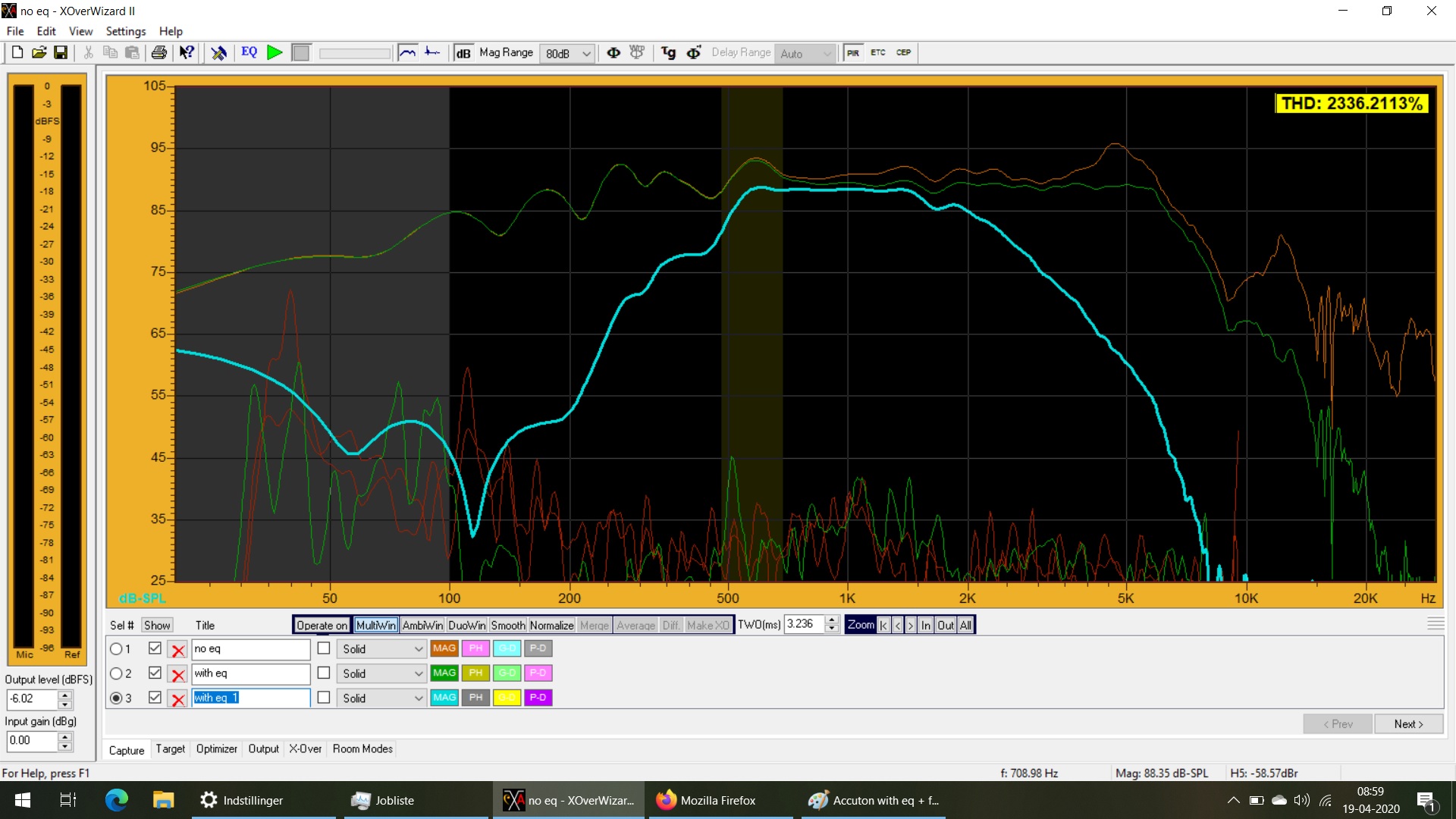
Task: Click the Paste clipboard icon
Action: [x=132, y=52]
